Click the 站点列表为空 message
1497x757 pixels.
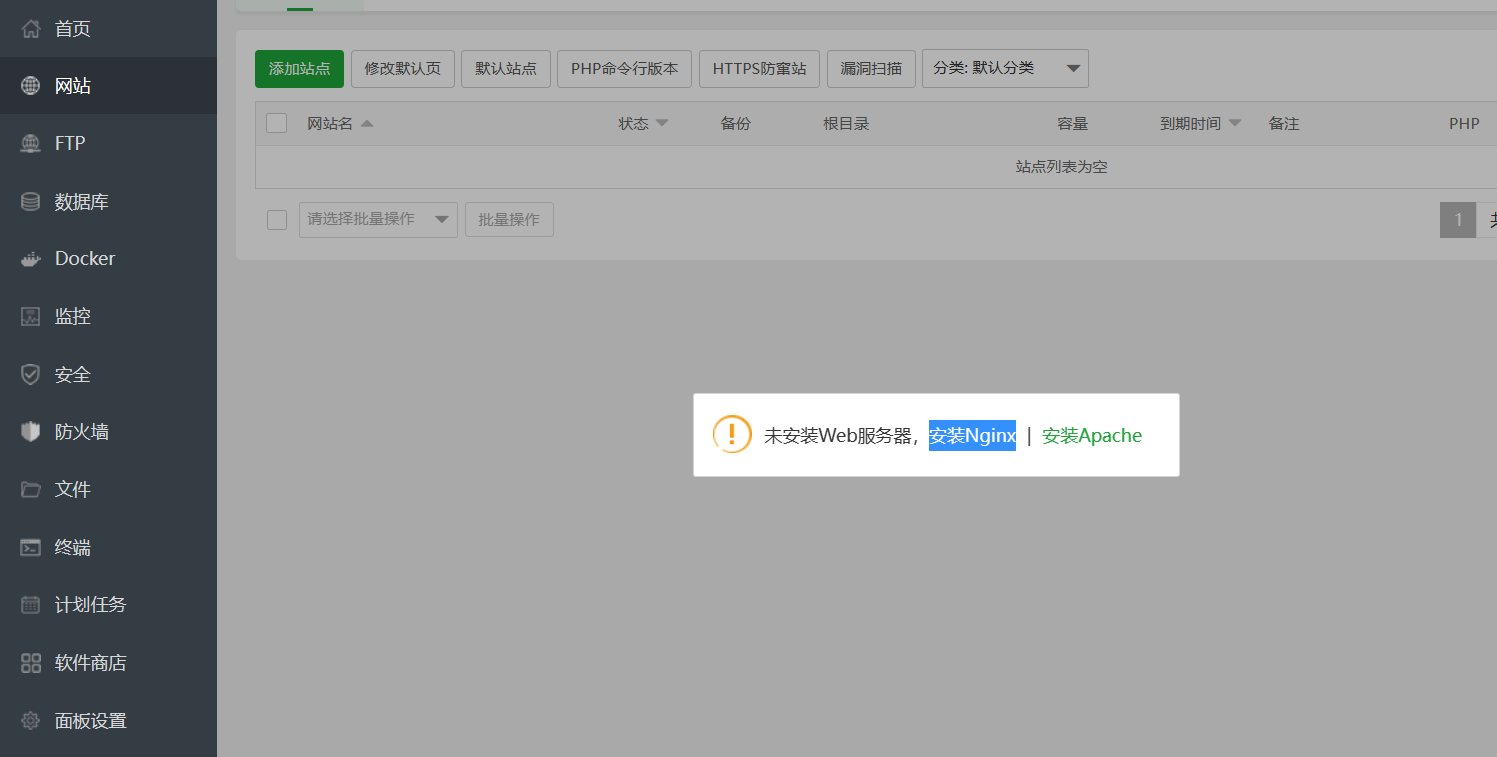coord(1061,167)
